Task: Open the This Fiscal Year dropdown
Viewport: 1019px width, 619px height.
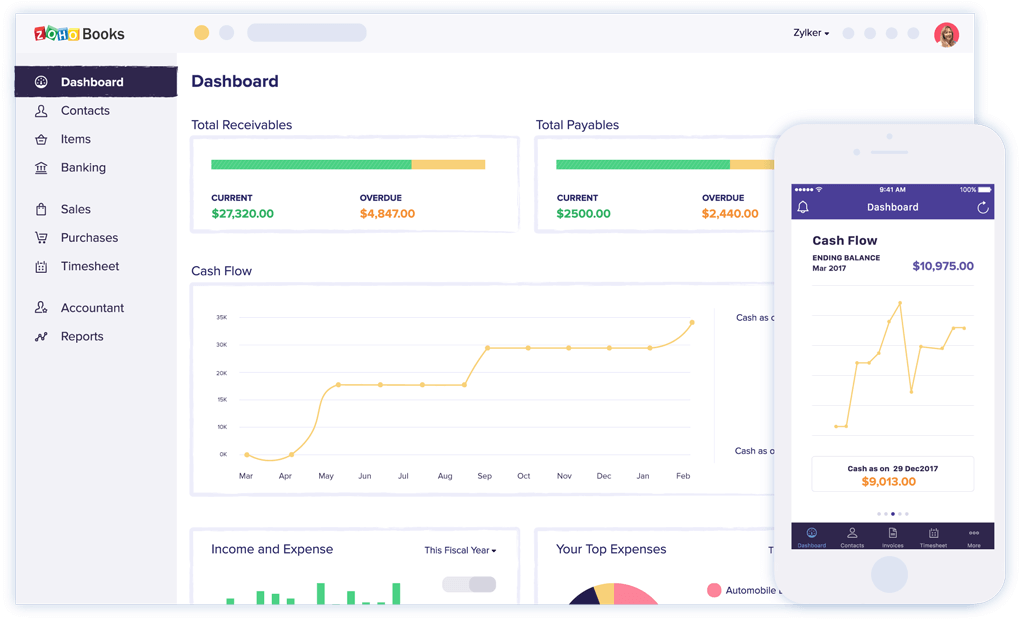Action: (x=461, y=550)
